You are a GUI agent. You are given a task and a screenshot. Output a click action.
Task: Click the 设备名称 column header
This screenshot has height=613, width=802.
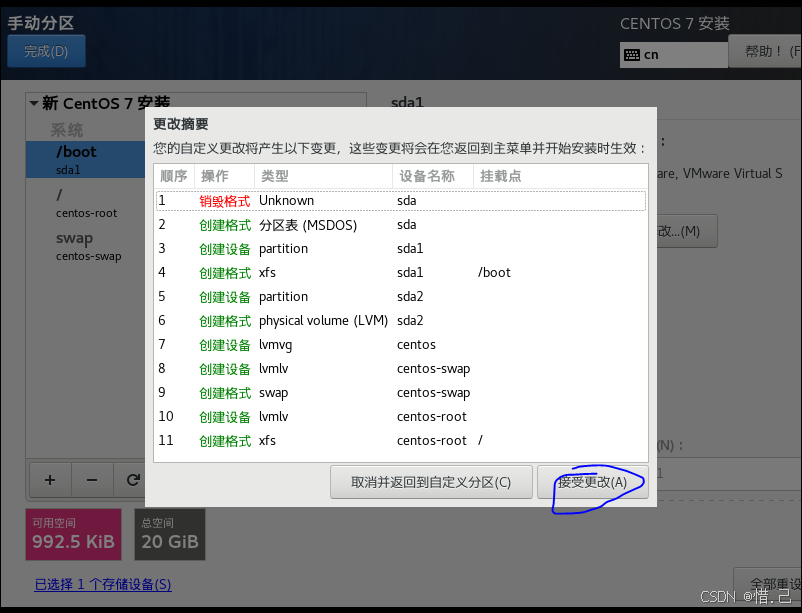426,176
